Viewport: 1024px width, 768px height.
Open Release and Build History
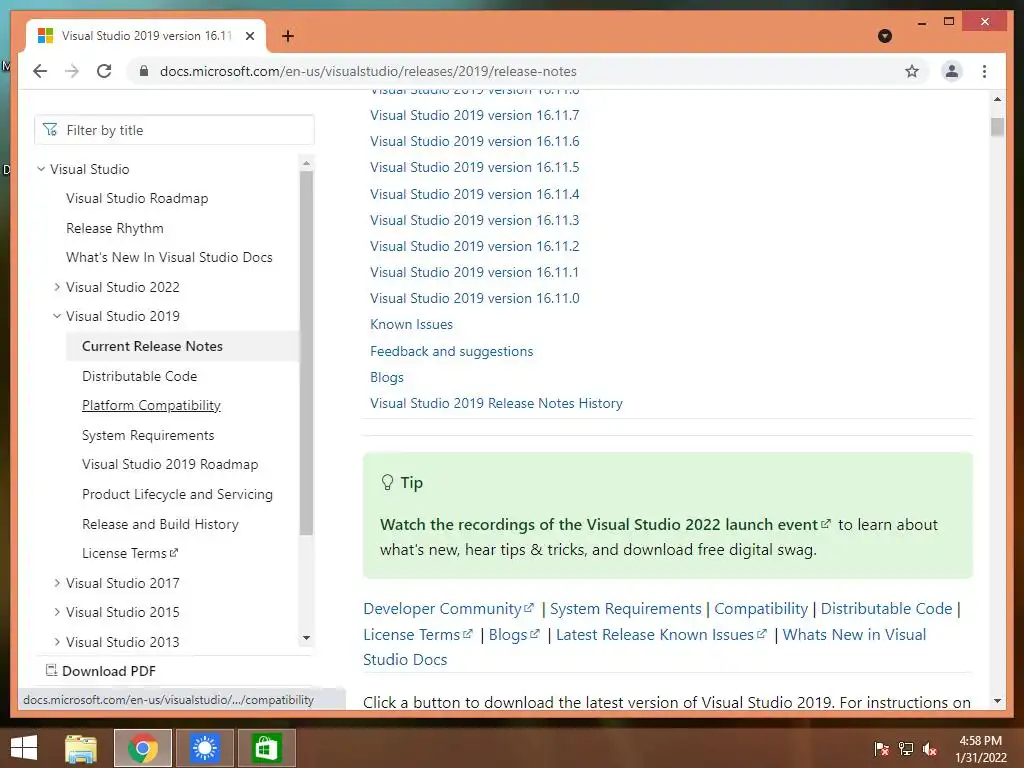pyautogui.click(x=160, y=524)
